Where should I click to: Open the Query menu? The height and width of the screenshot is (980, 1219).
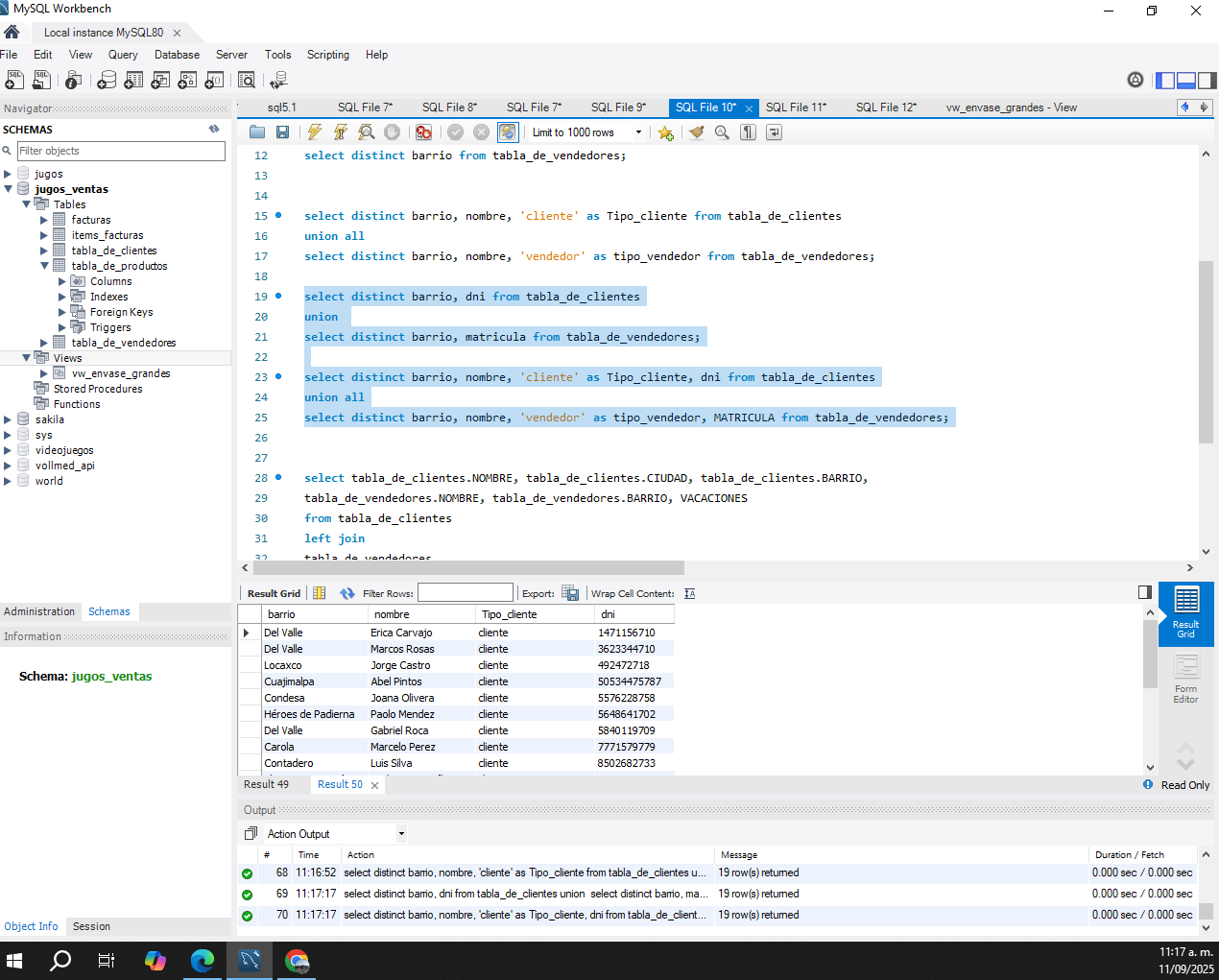123,55
